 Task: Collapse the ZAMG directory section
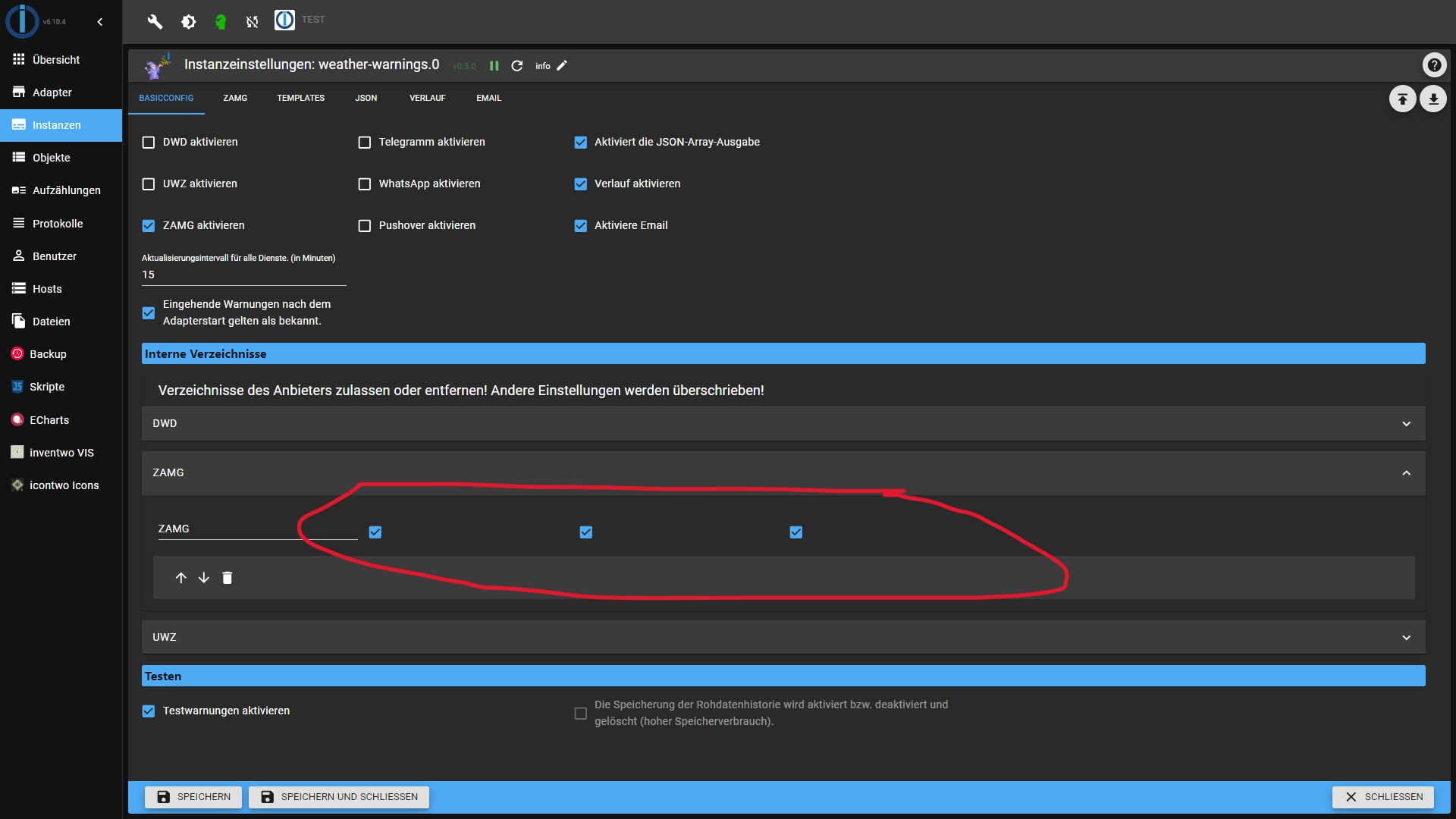click(x=1406, y=473)
